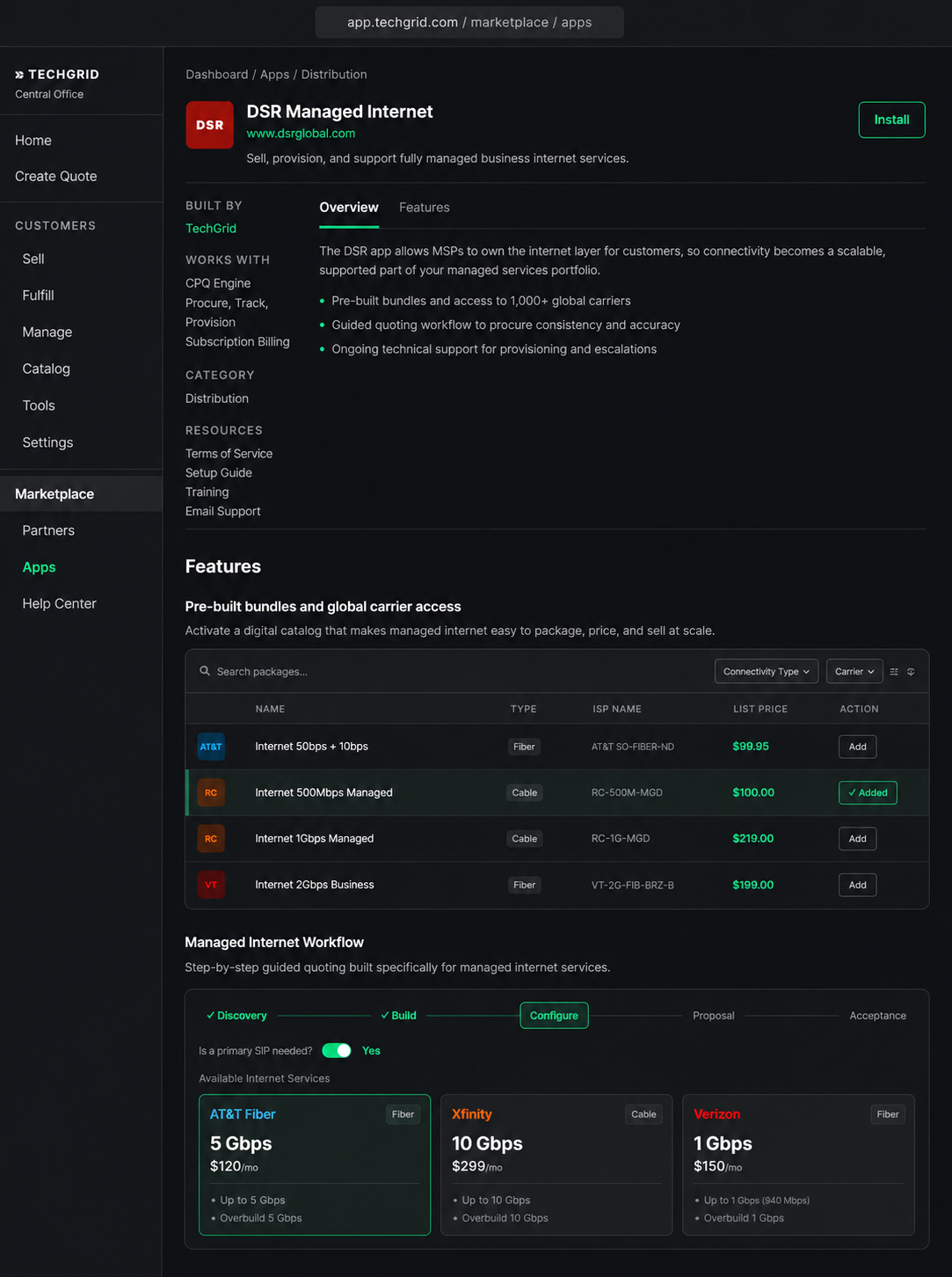This screenshot has width=952, height=1277.
Task: Click the VT carrier logo icon
Action: click(211, 885)
